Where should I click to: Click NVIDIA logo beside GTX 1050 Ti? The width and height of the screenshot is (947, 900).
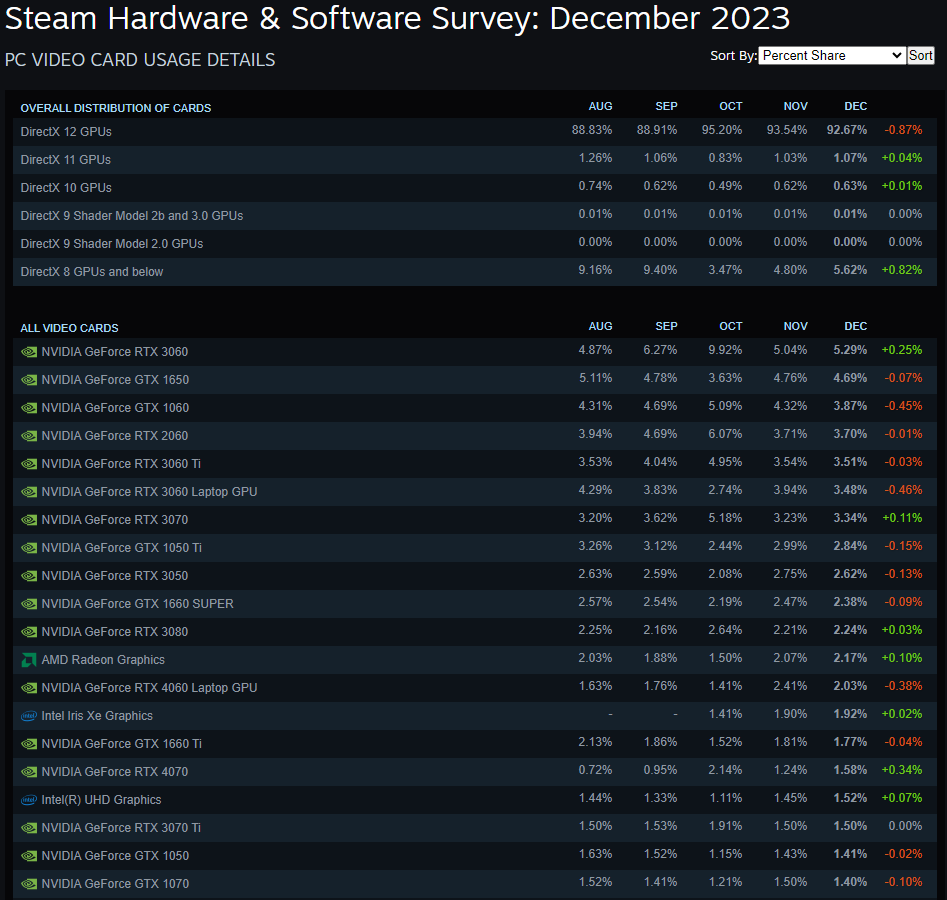(x=29, y=548)
